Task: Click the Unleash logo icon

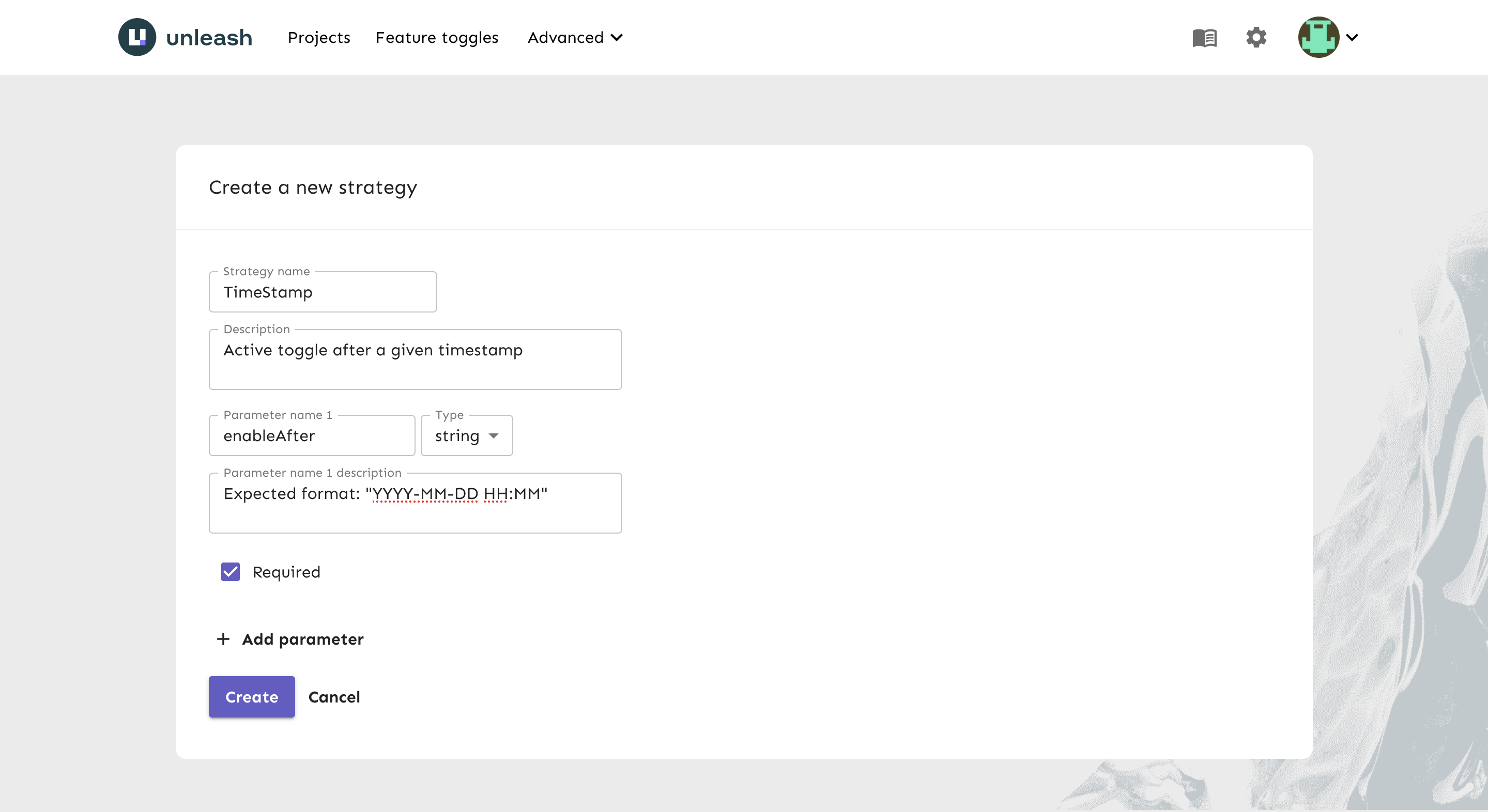Action: tap(137, 38)
